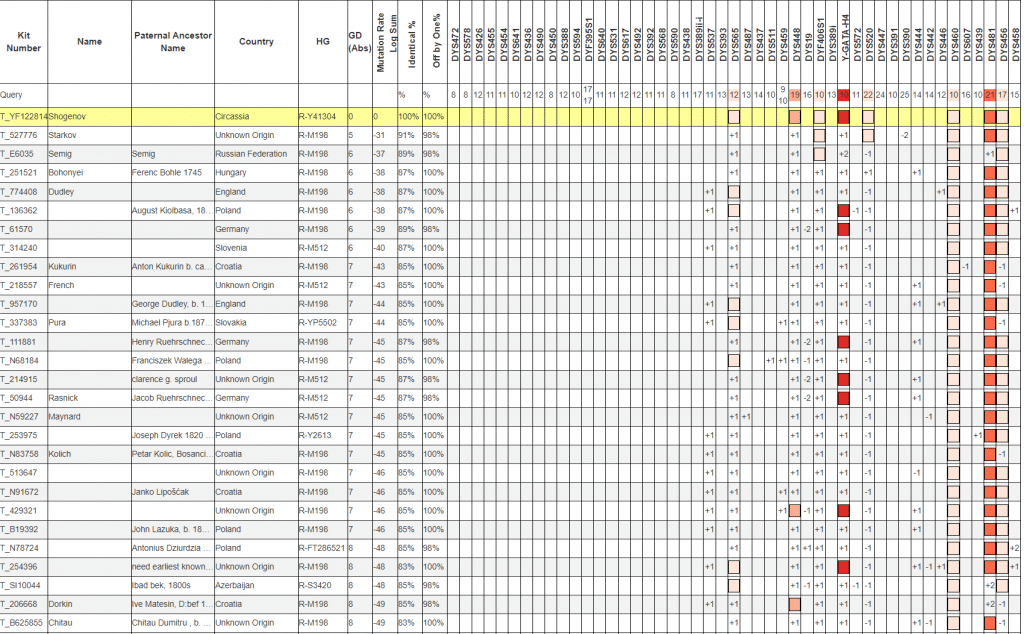
Task: Click the Ferenc Bohle 1745 ancestor cell
Action: (165, 173)
